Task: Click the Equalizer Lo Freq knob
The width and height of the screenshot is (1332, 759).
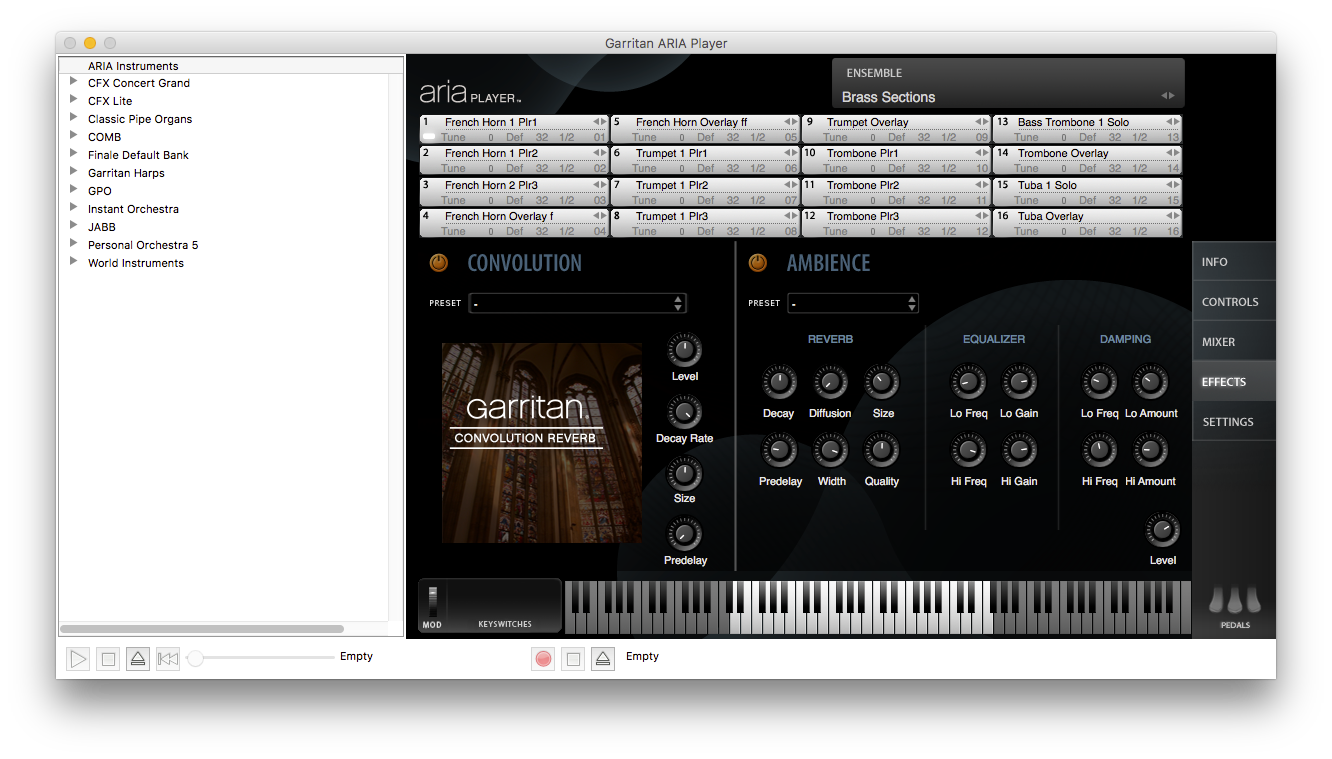Action: 968,382
